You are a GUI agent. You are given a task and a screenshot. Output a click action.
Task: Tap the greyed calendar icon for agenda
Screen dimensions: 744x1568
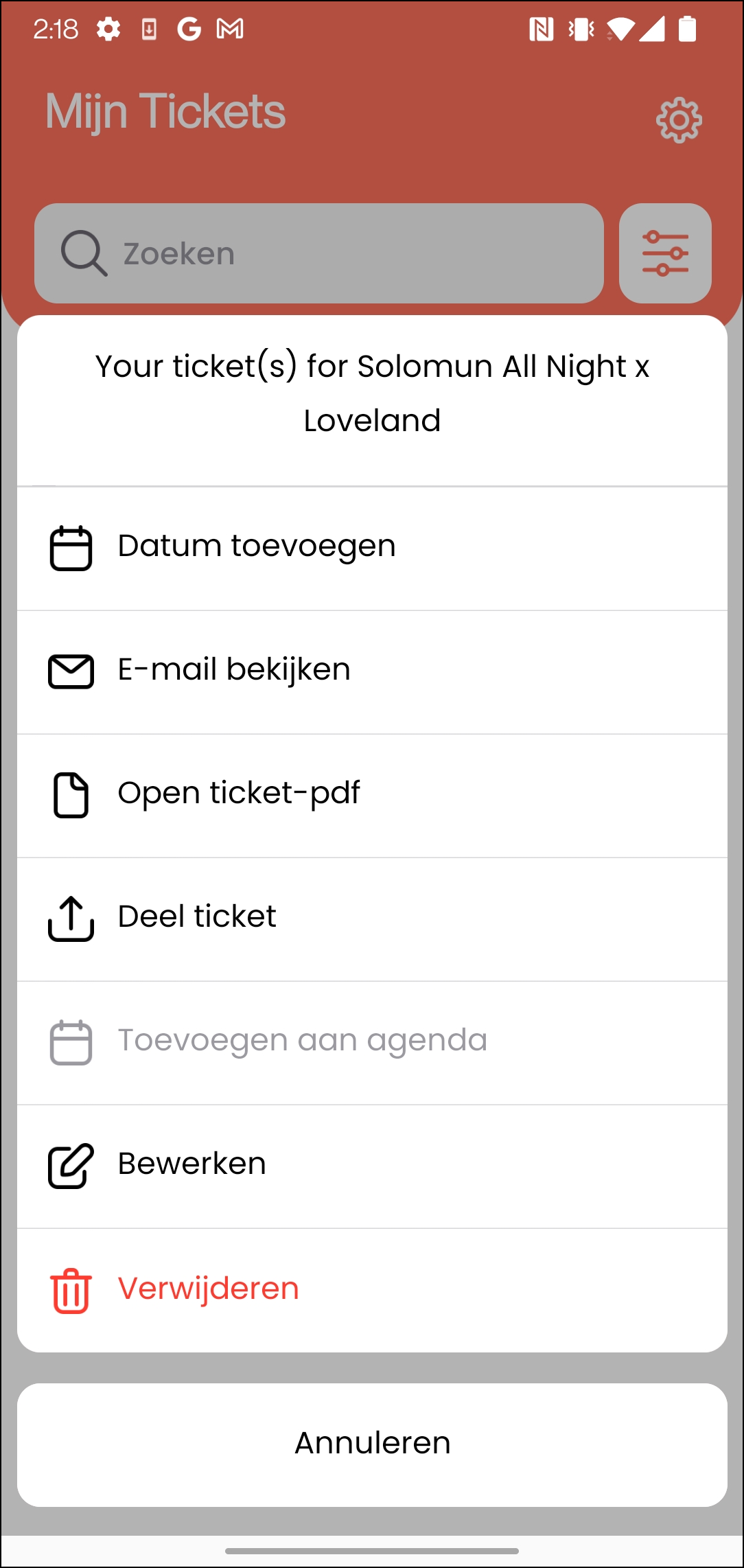(x=71, y=1042)
